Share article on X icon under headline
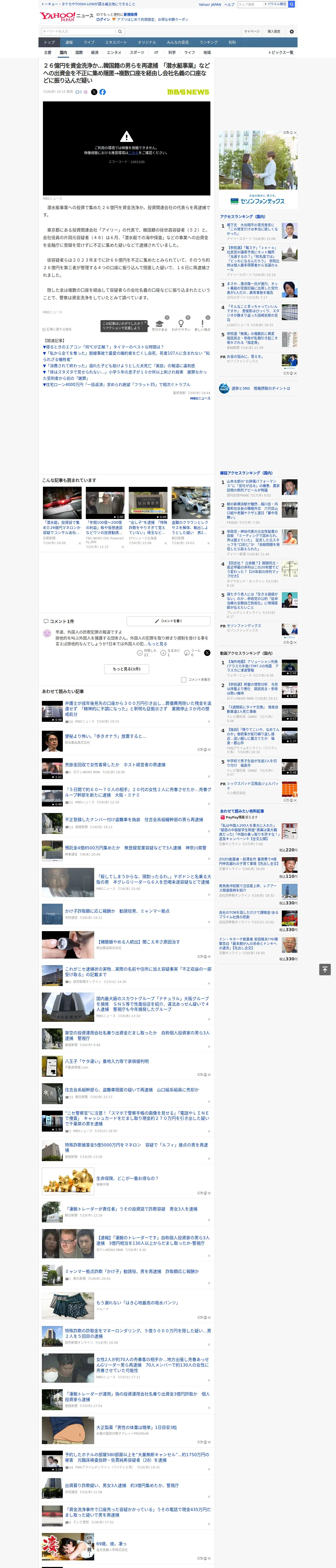Image resolution: width=336 pixels, height=1568 pixels. pyautogui.click(x=94, y=92)
